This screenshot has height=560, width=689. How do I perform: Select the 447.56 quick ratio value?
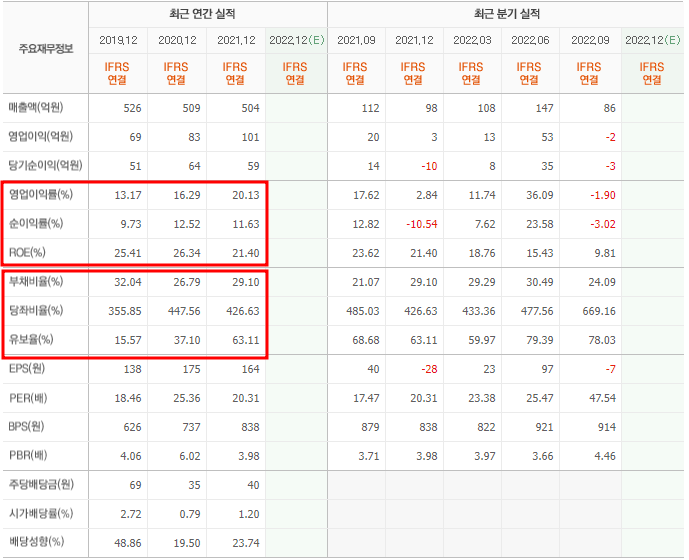[184, 311]
